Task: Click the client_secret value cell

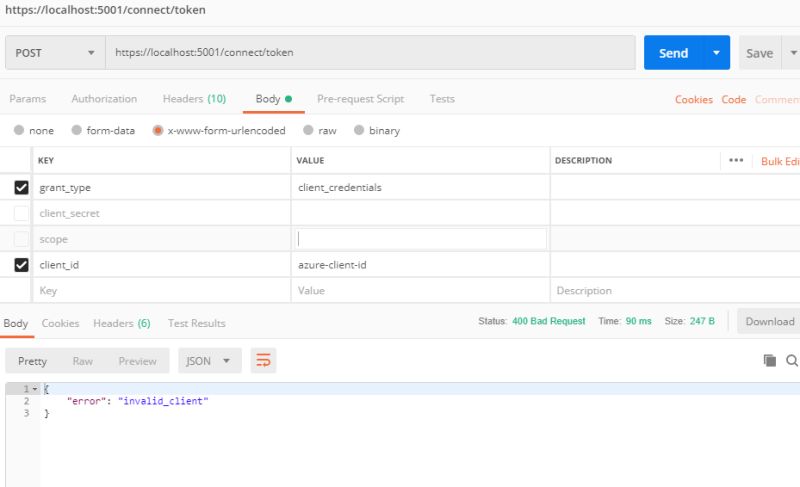Action: click(x=421, y=213)
